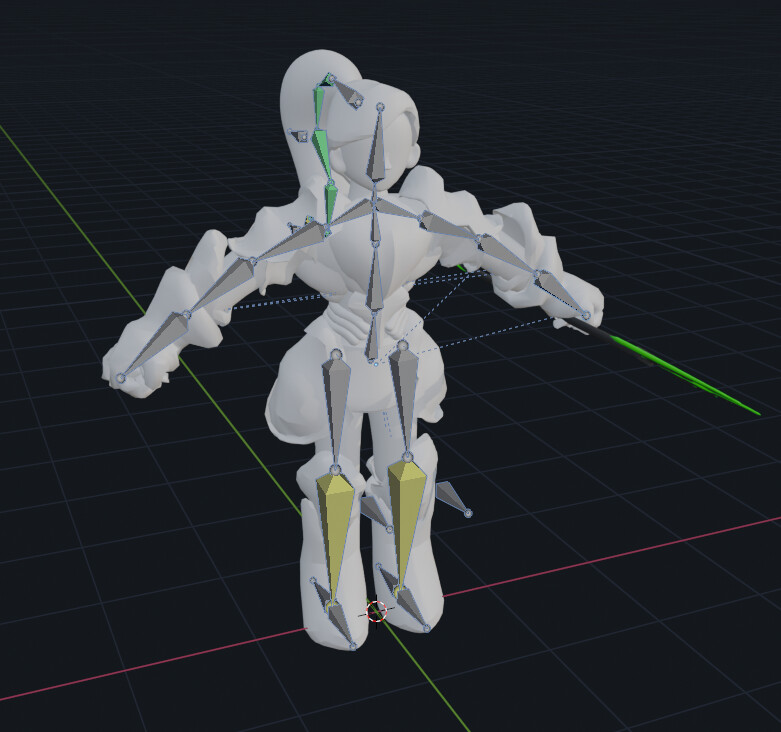Click the red-white 3D cursor between the feet
This screenshot has width=781, height=732.
tap(377, 611)
